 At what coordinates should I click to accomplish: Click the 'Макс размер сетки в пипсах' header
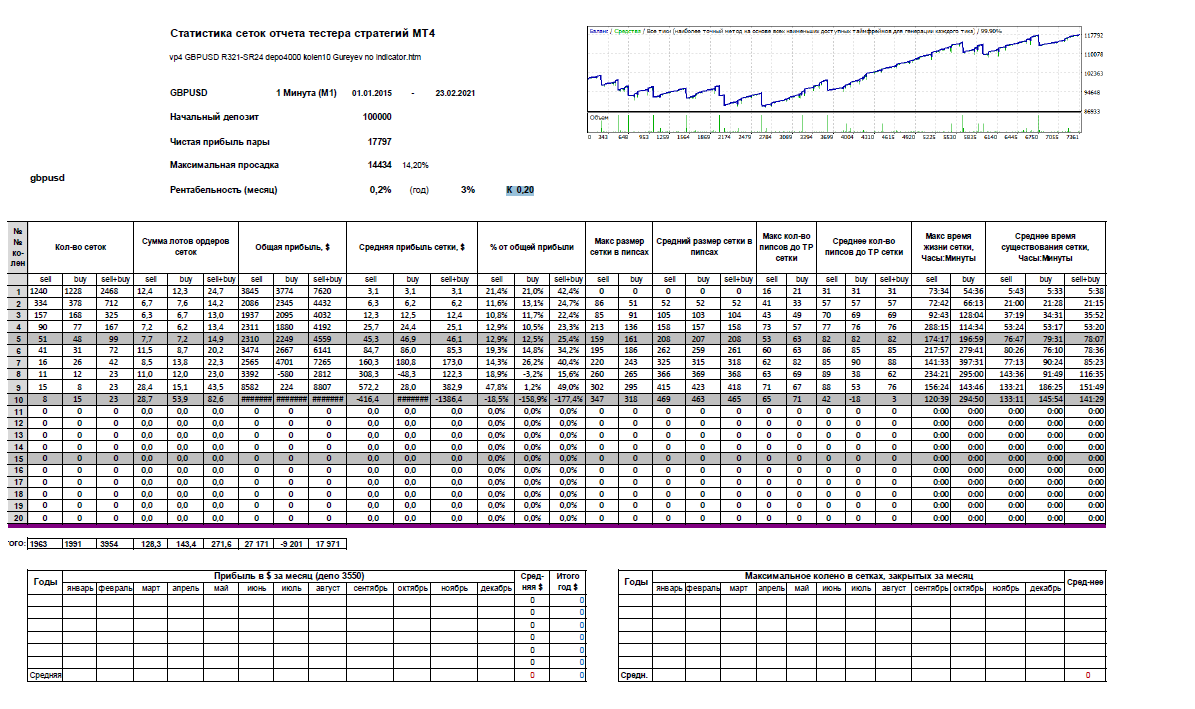(619, 247)
